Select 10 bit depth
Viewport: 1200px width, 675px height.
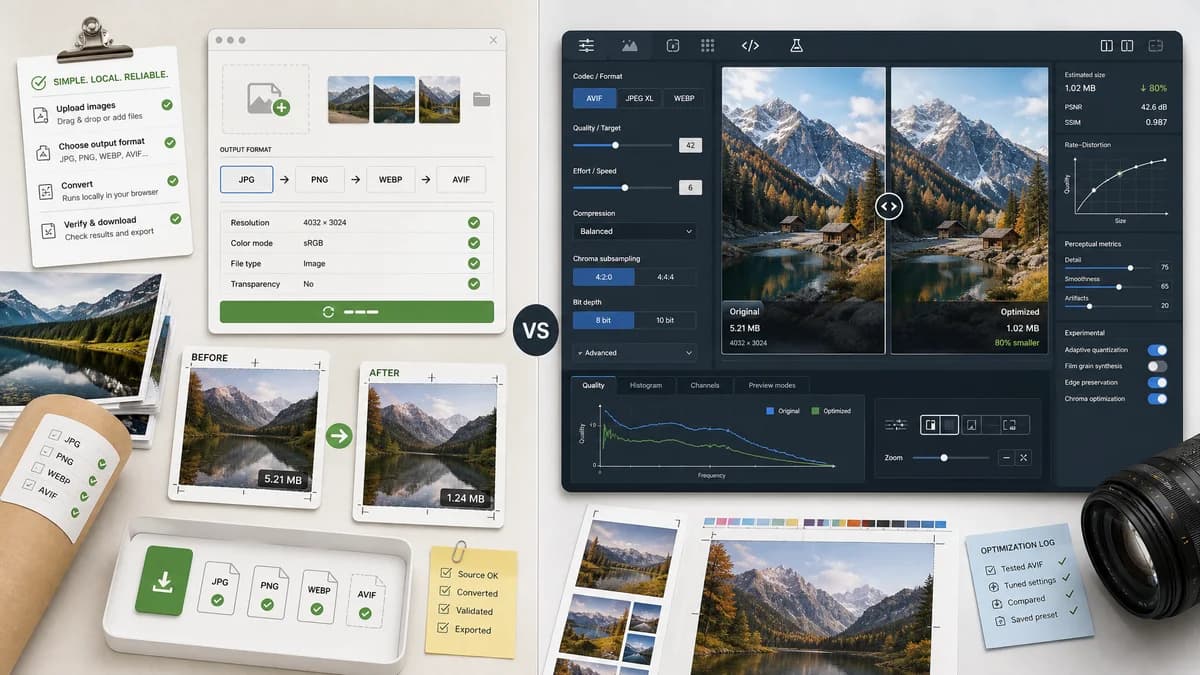[664, 320]
